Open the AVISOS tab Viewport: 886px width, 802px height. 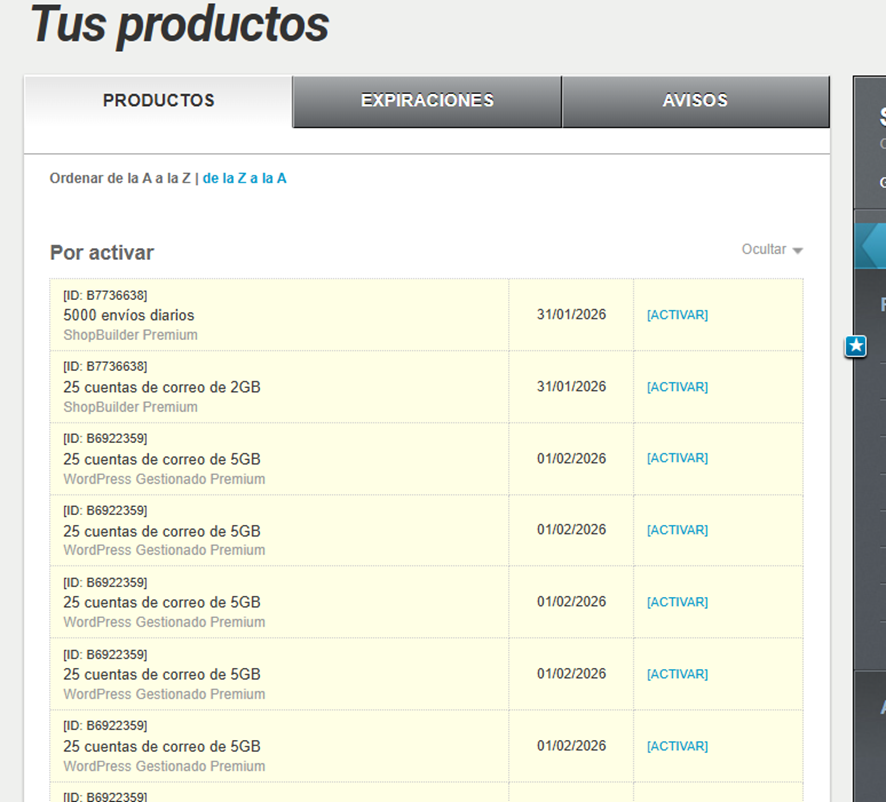pos(695,101)
